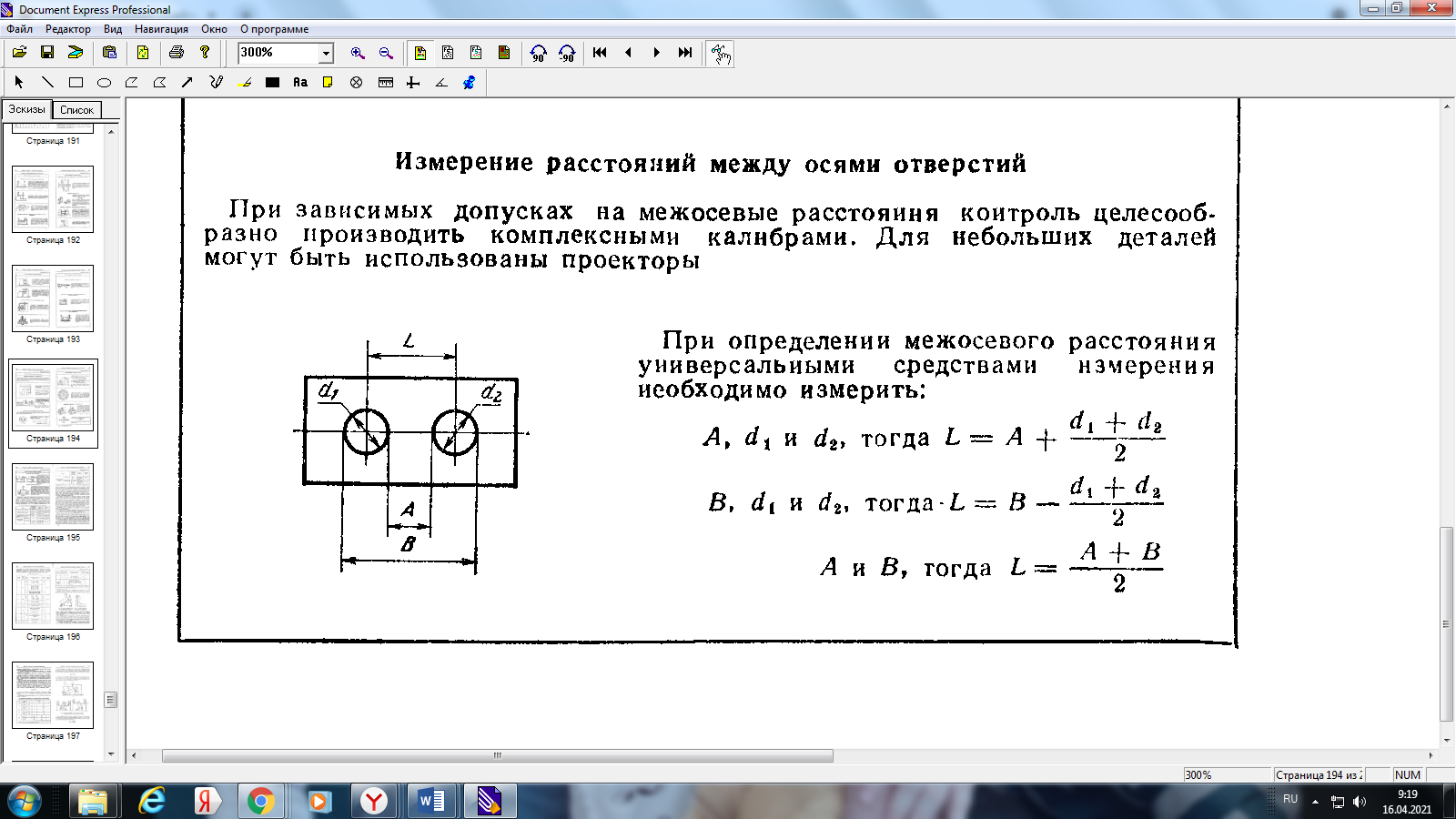Click the Save diskette icon
Screen dimensions: 1456x819
47,53
